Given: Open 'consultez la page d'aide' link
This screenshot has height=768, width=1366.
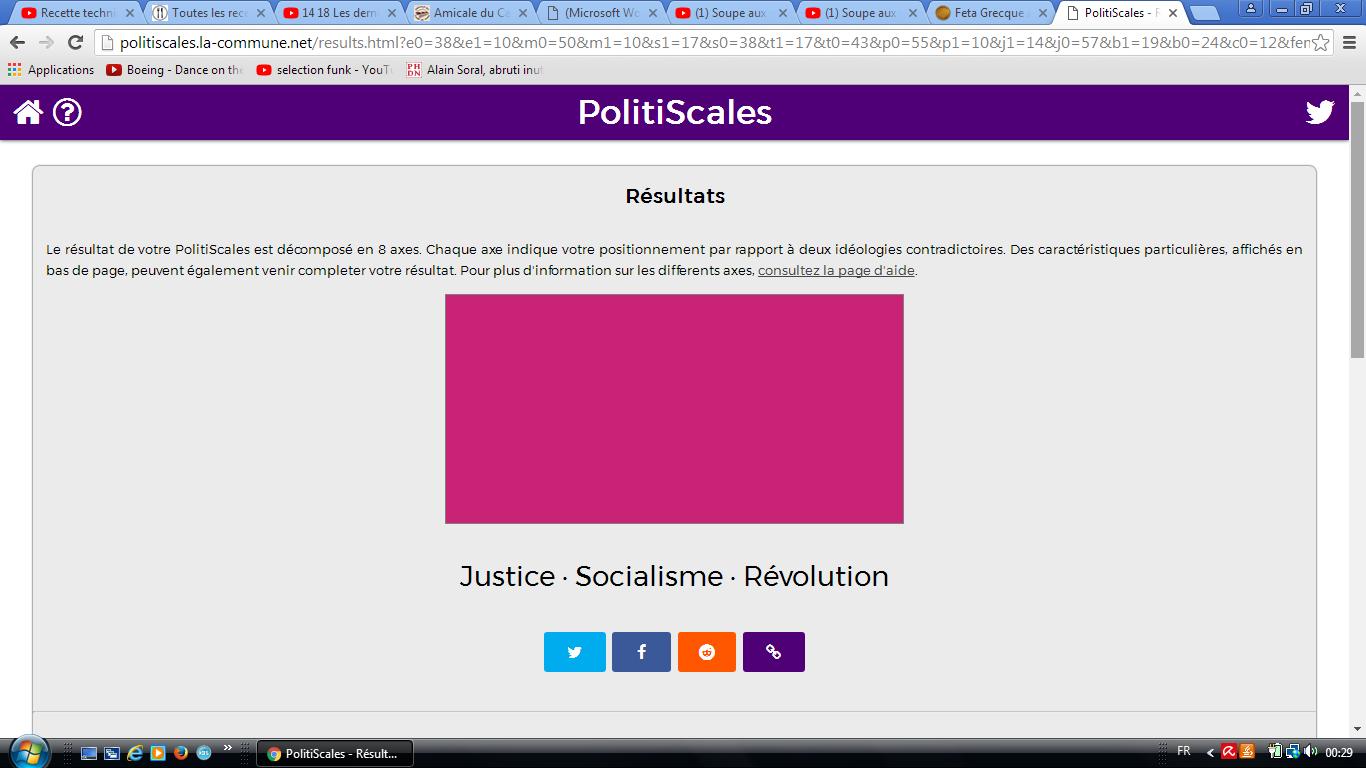Looking at the screenshot, I should pyautogui.click(x=836, y=271).
